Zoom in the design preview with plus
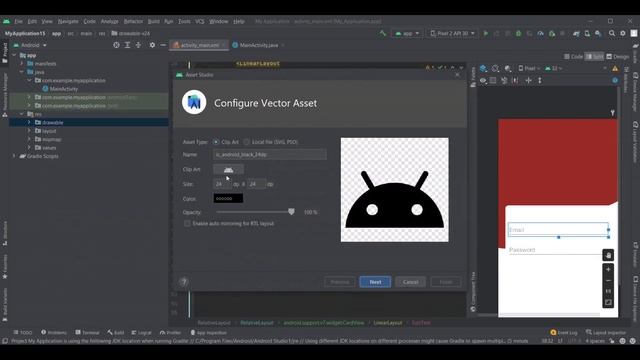 608,270
